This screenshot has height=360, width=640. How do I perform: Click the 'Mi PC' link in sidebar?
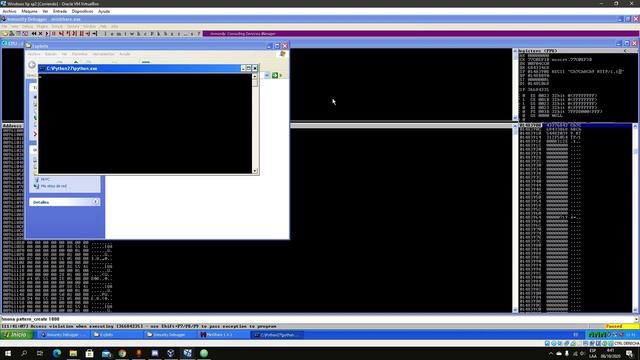pos(45,179)
